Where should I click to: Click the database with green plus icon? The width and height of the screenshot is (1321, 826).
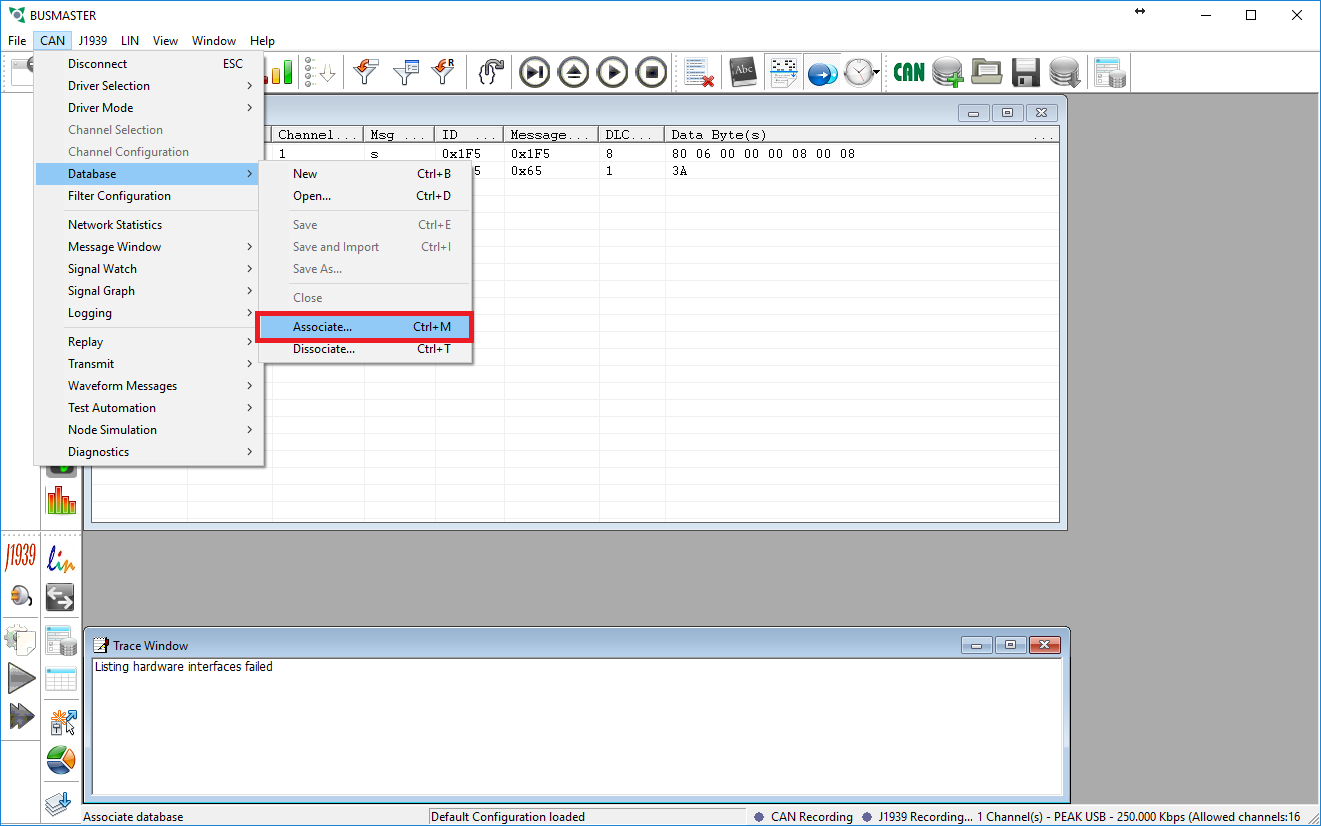947,72
